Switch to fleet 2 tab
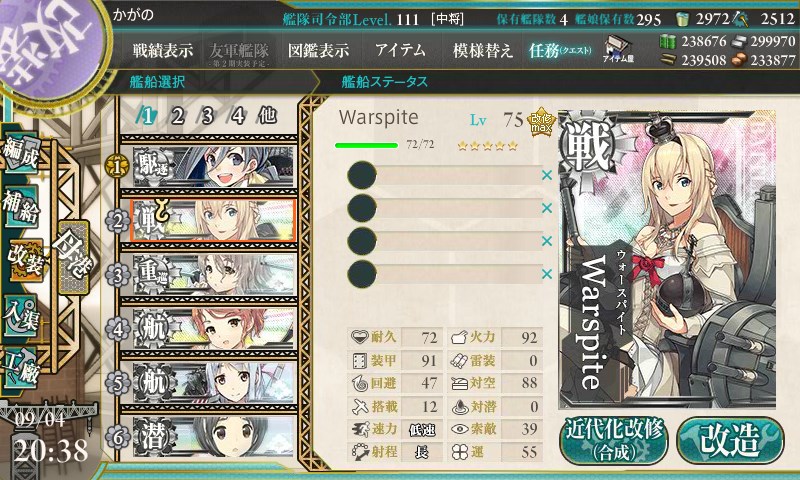The image size is (800, 480). (177, 116)
